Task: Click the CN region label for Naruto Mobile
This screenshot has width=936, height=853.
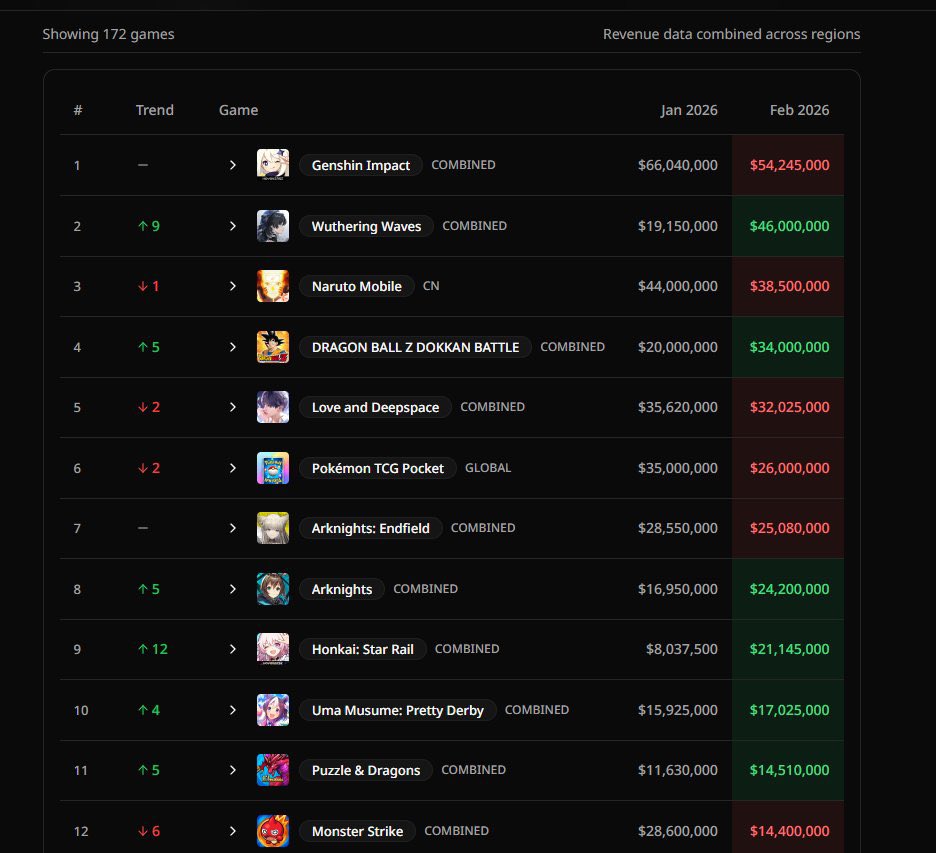Action: 431,286
